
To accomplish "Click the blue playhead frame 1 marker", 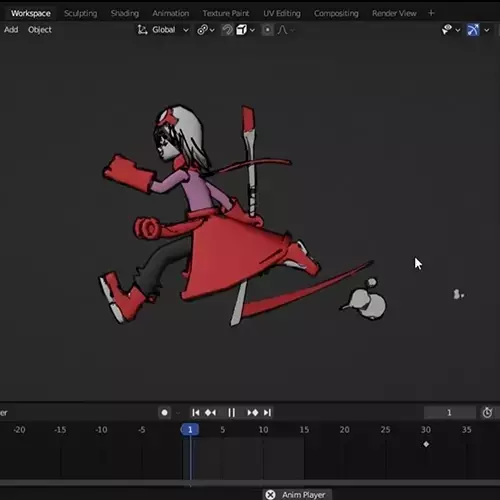I will click(190, 430).
